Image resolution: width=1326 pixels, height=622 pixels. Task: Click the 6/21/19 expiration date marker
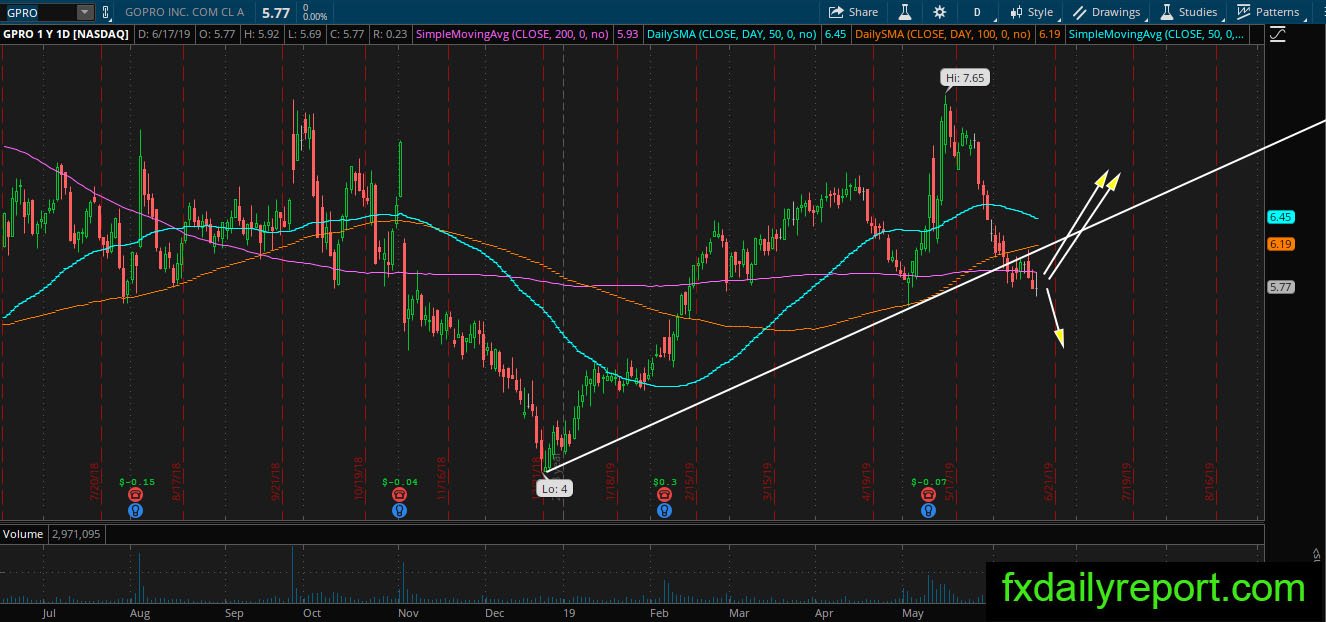click(1049, 481)
